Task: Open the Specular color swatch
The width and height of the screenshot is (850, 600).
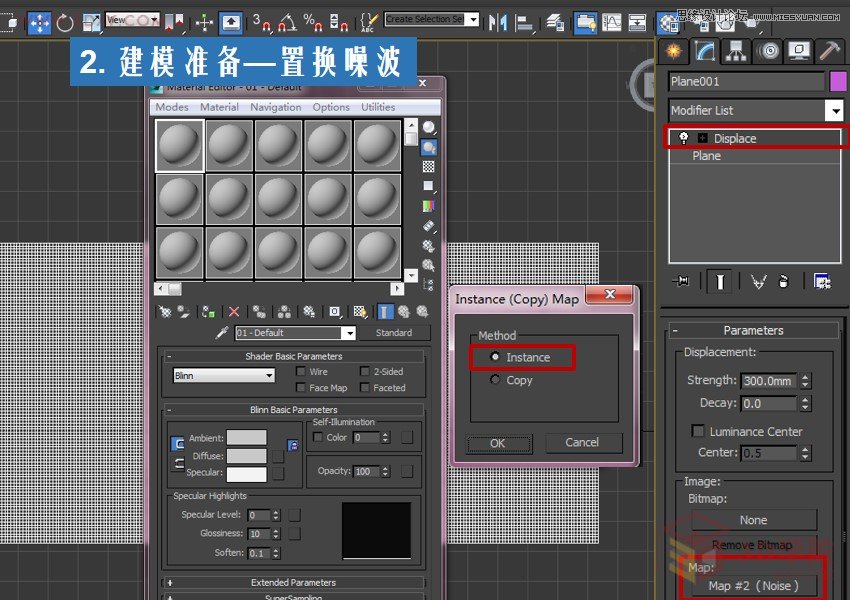Action: [247, 474]
